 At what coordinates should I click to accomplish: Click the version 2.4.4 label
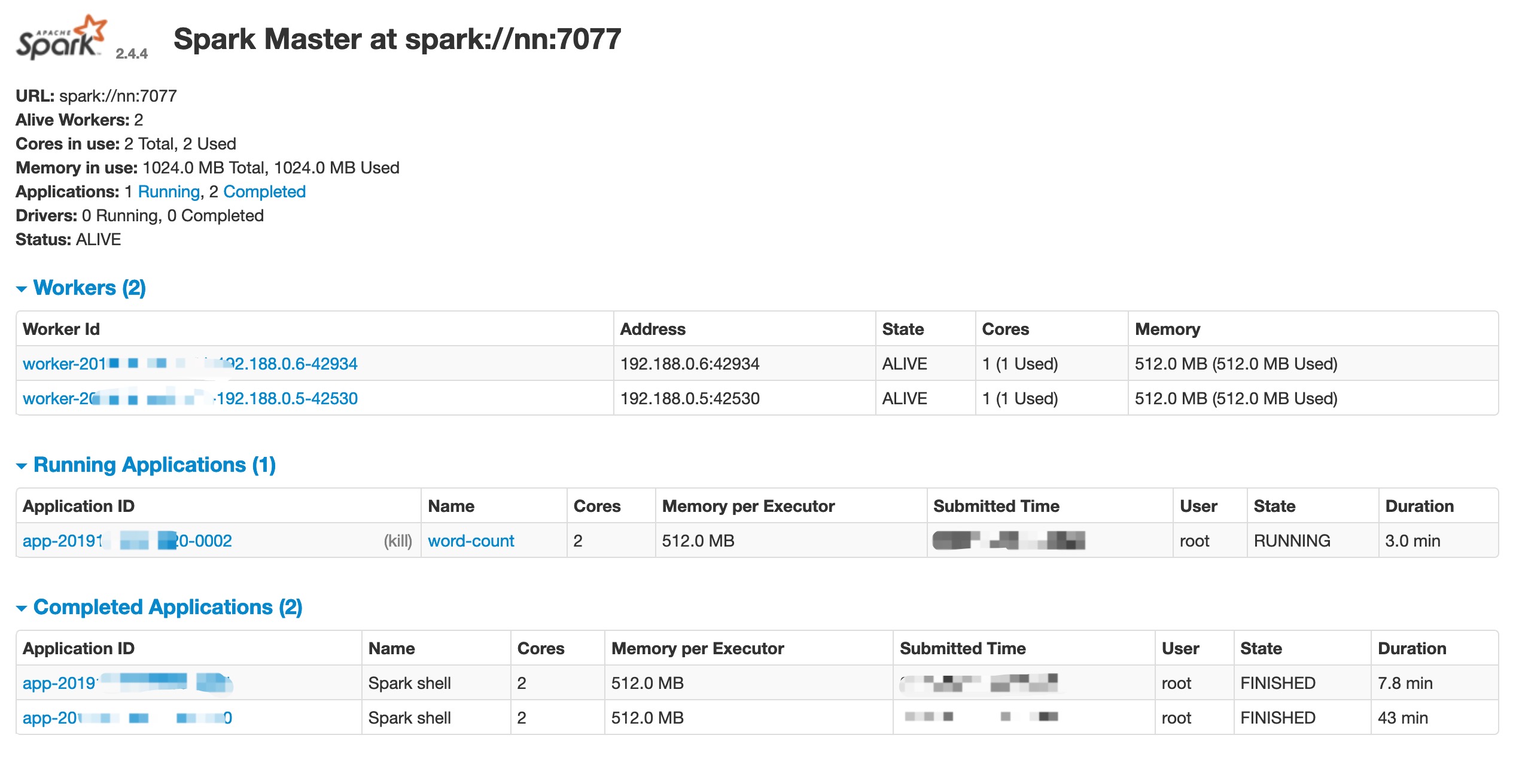click(132, 54)
